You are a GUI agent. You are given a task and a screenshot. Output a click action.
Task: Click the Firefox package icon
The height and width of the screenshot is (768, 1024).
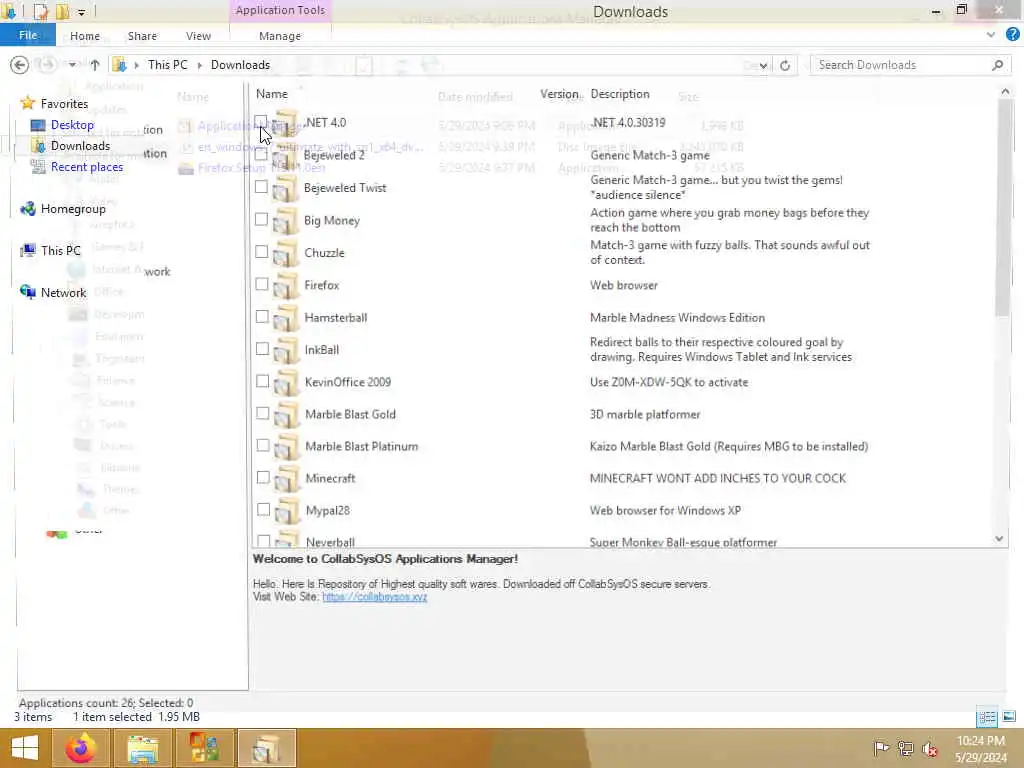pos(286,285)
